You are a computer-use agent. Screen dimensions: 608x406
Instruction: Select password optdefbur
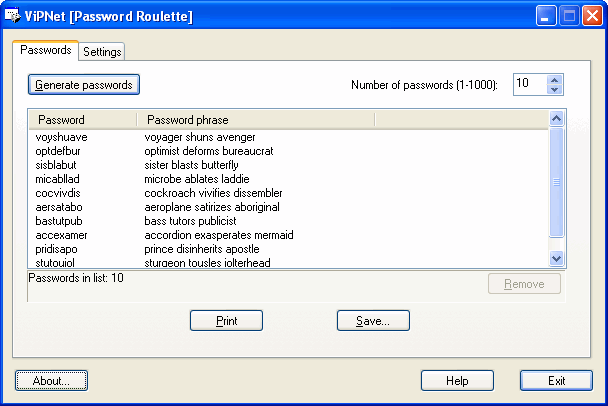58,151
